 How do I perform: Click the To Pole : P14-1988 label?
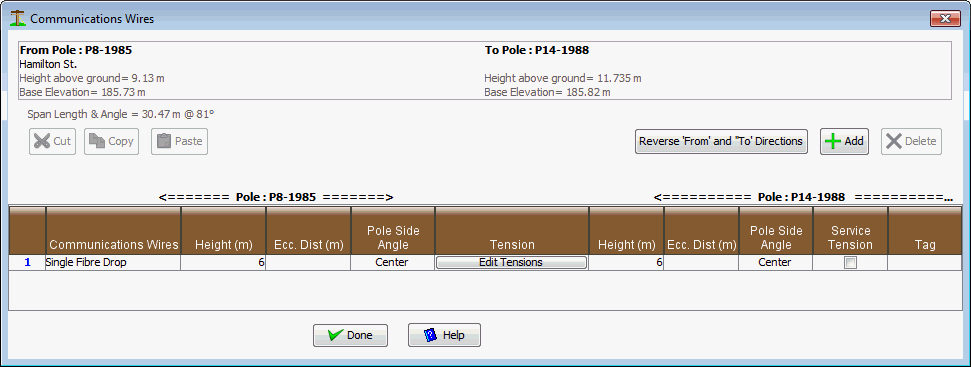(x=536, y=50)
